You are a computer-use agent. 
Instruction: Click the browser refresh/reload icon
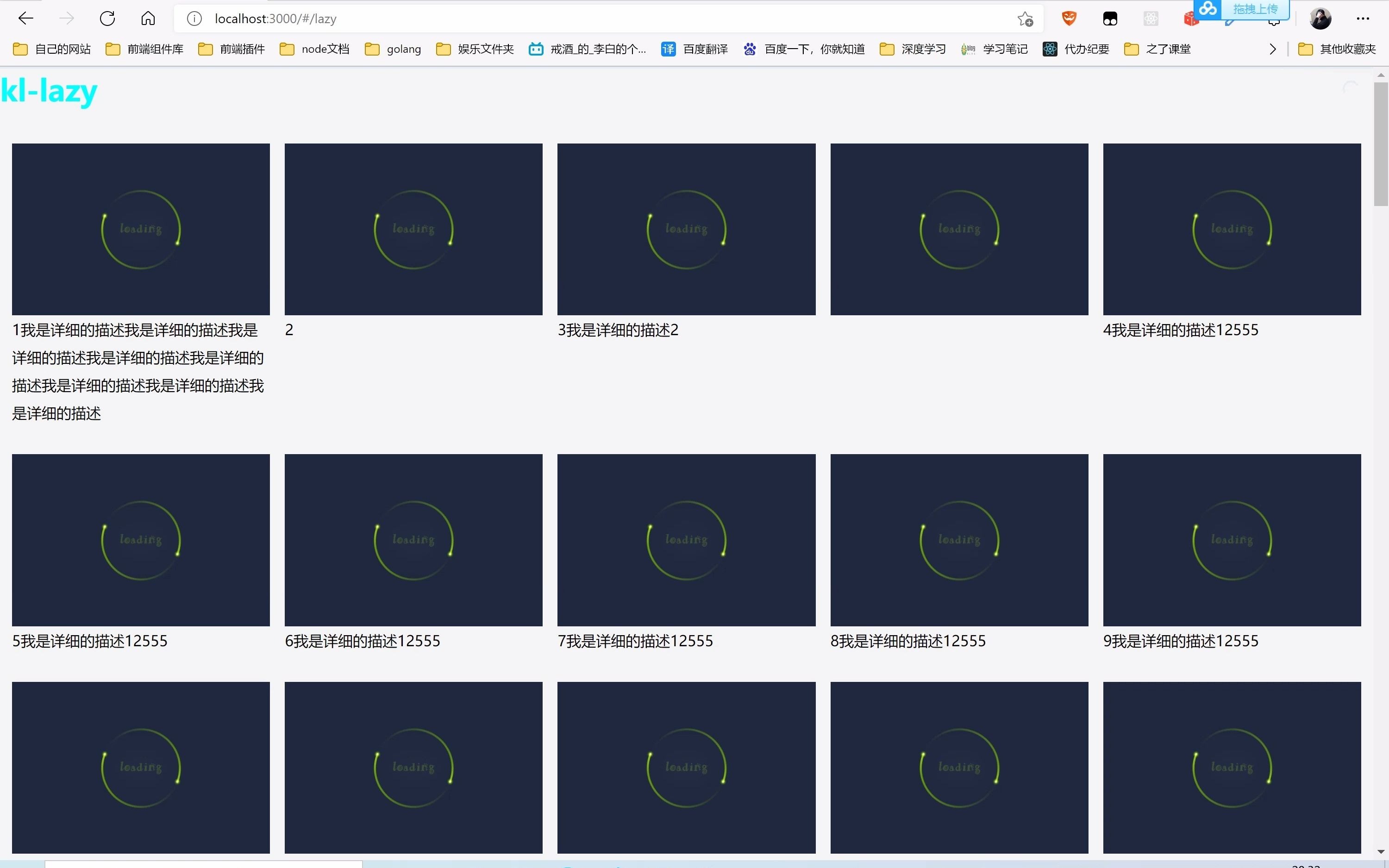[108, 17]
